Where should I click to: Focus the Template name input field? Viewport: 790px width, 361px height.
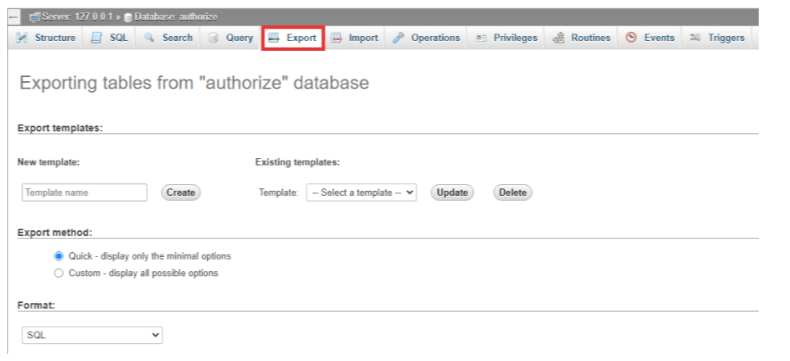pos(85,192)
